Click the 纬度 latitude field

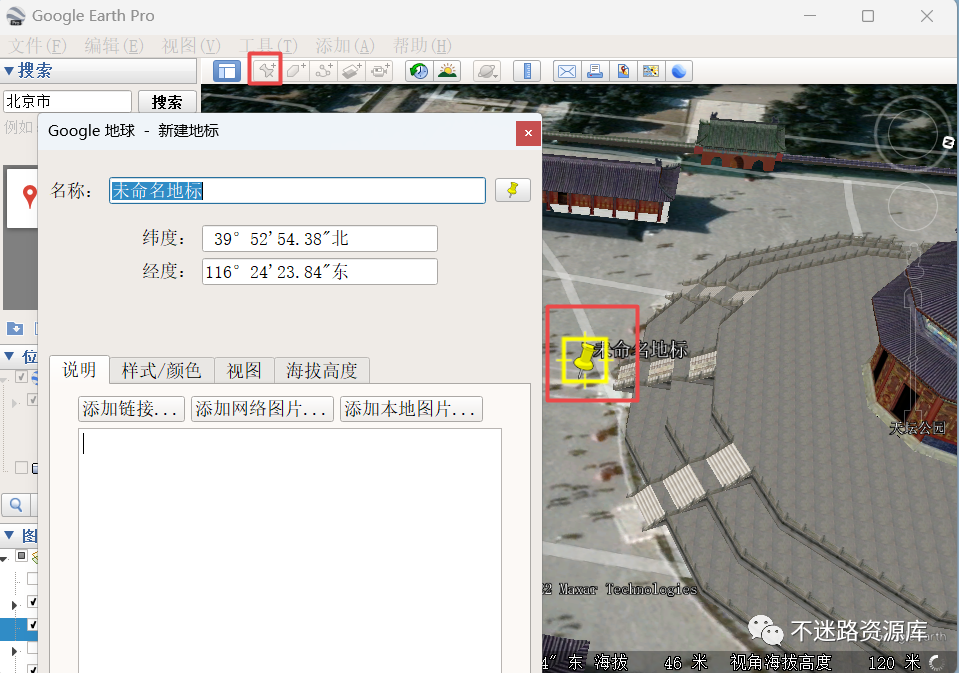[320, 239]
